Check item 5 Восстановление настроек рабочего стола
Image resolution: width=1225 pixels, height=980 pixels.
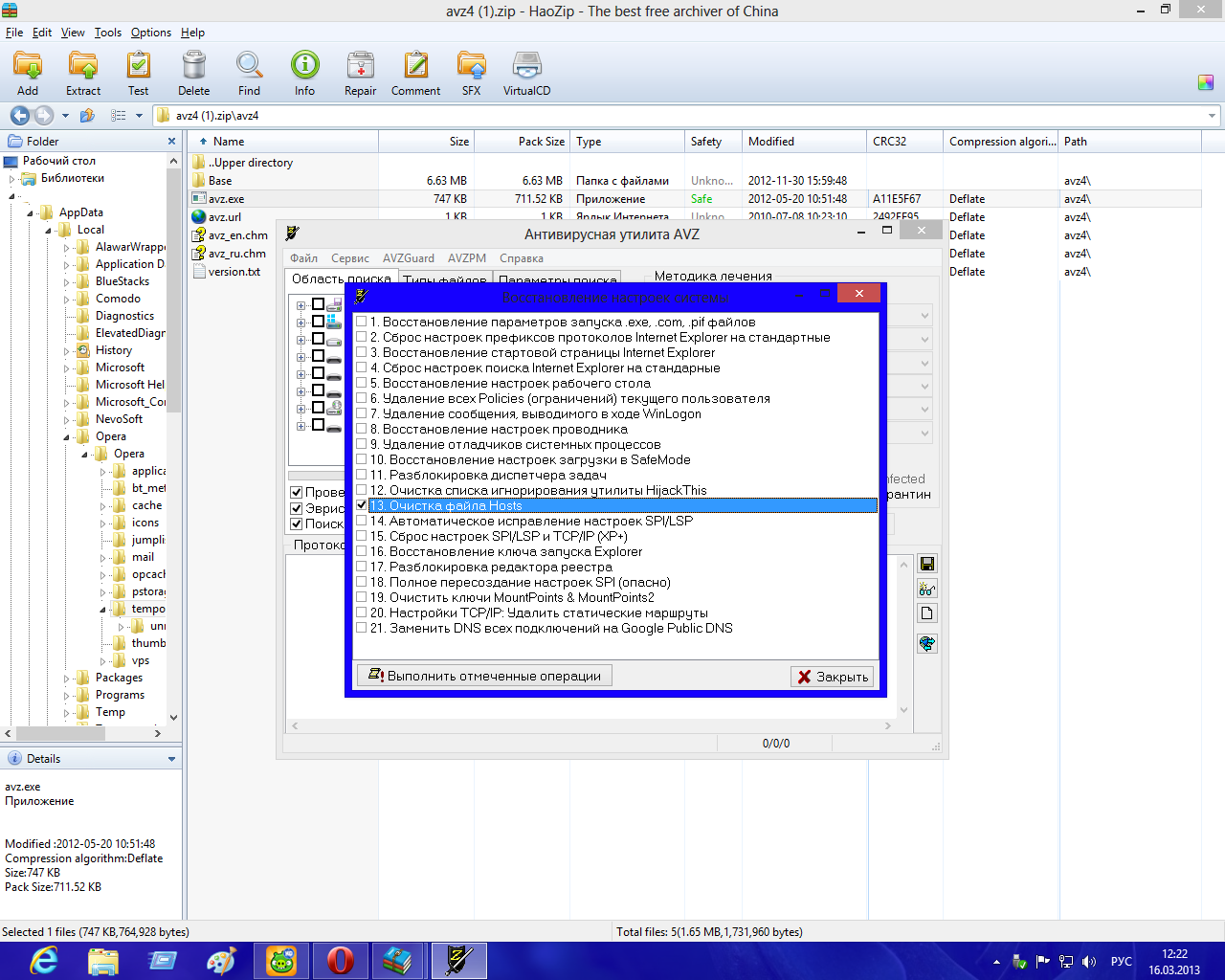tap(362, 383)
